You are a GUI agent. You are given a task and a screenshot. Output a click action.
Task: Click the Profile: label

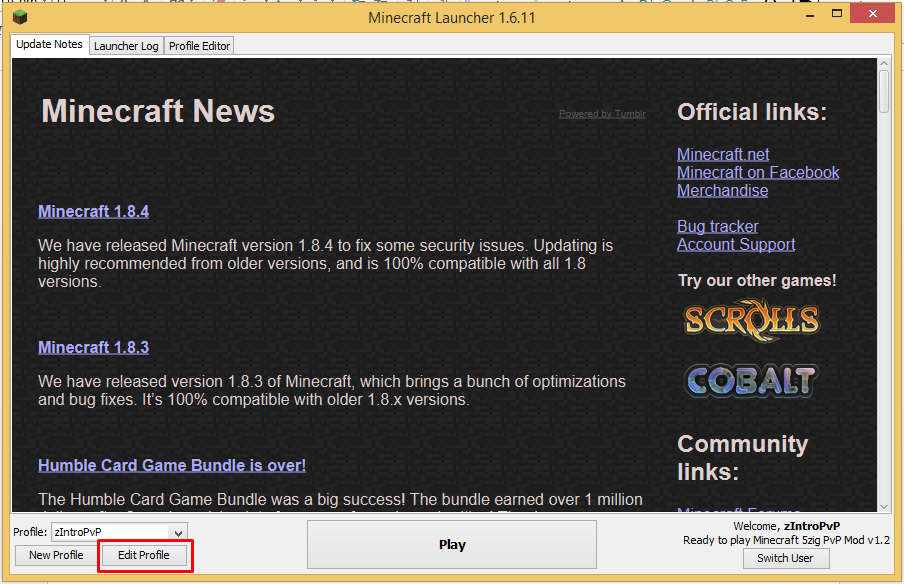(30, 532)
